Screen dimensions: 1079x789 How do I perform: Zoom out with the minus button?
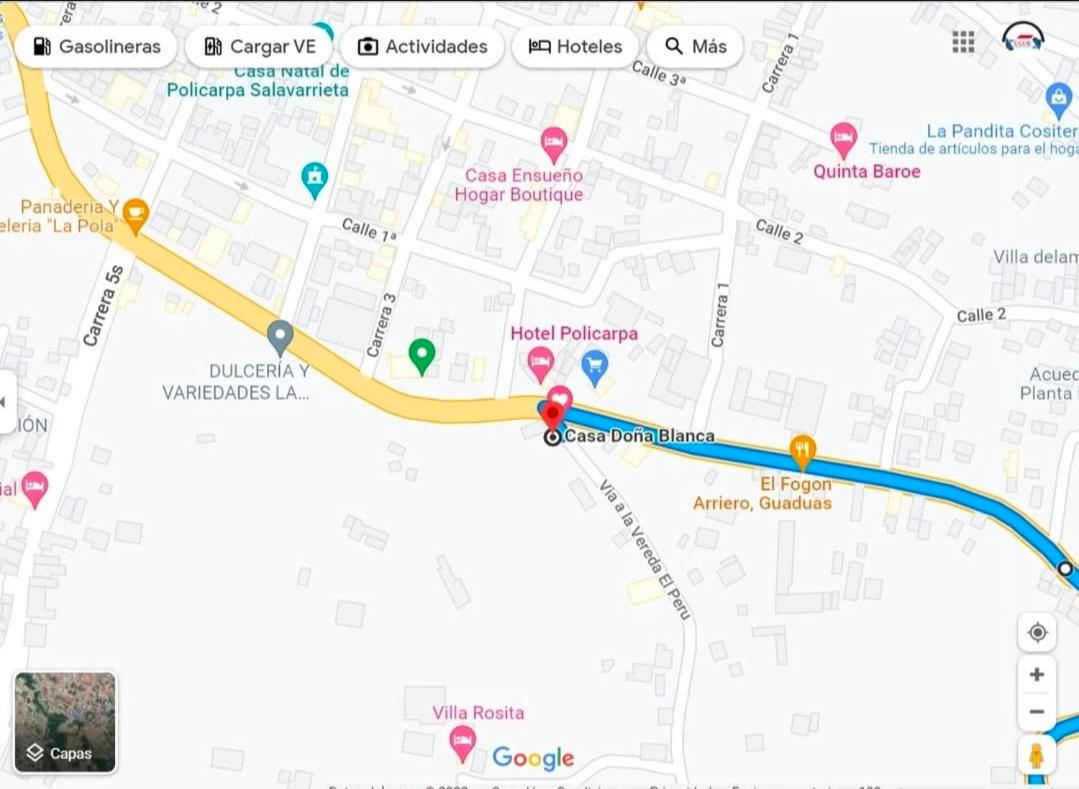(1037, 712)
